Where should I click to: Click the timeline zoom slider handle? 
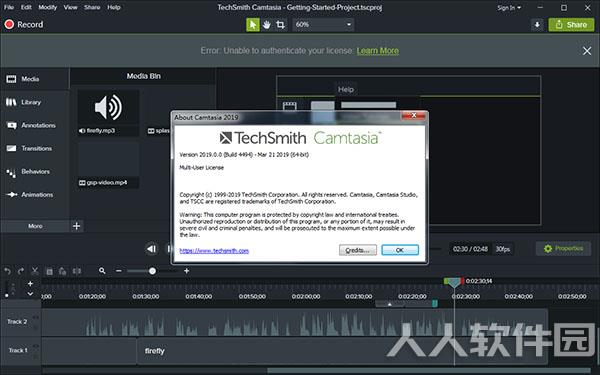click(152, 271)
